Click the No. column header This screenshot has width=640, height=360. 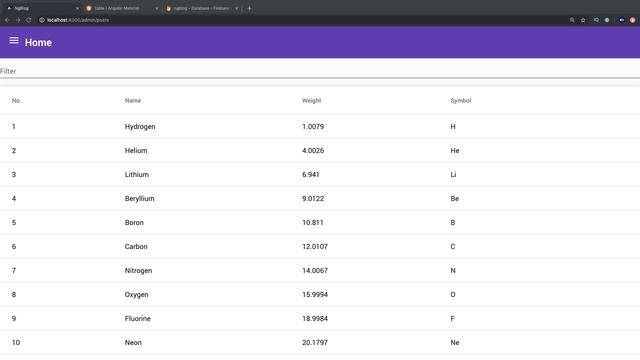[x=16, y=101]
